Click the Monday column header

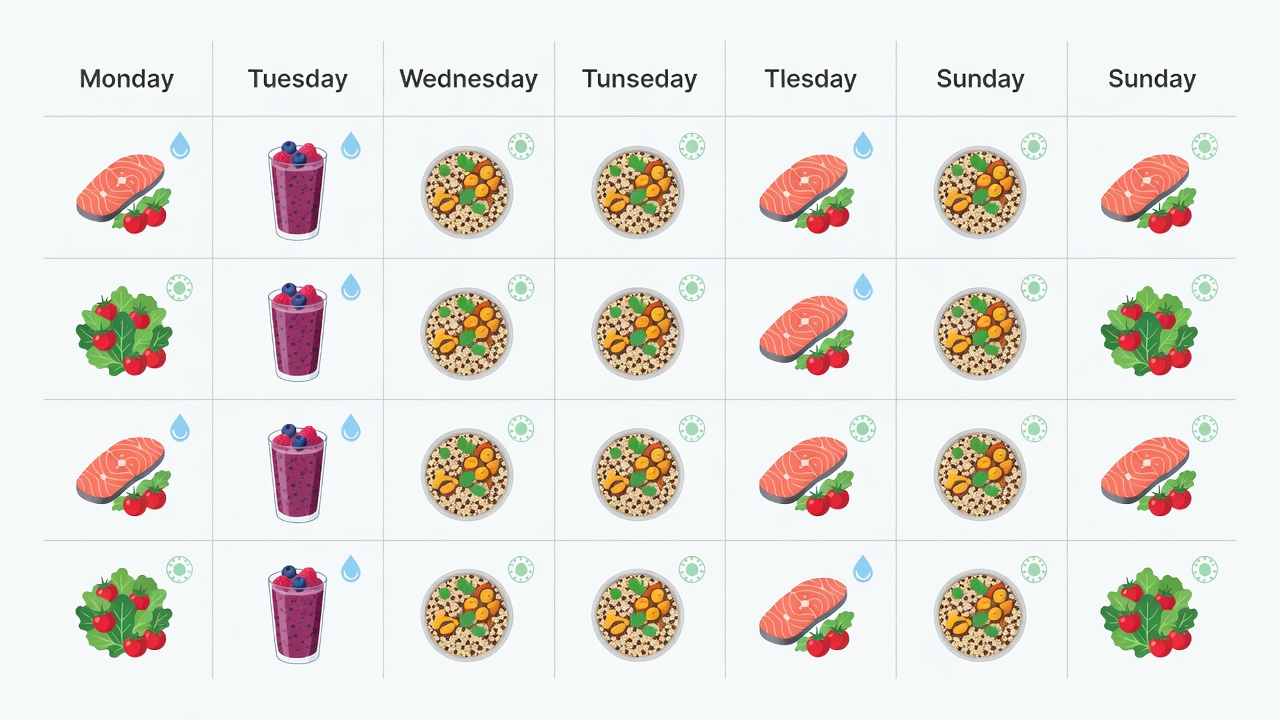click(x=126, y=79)
